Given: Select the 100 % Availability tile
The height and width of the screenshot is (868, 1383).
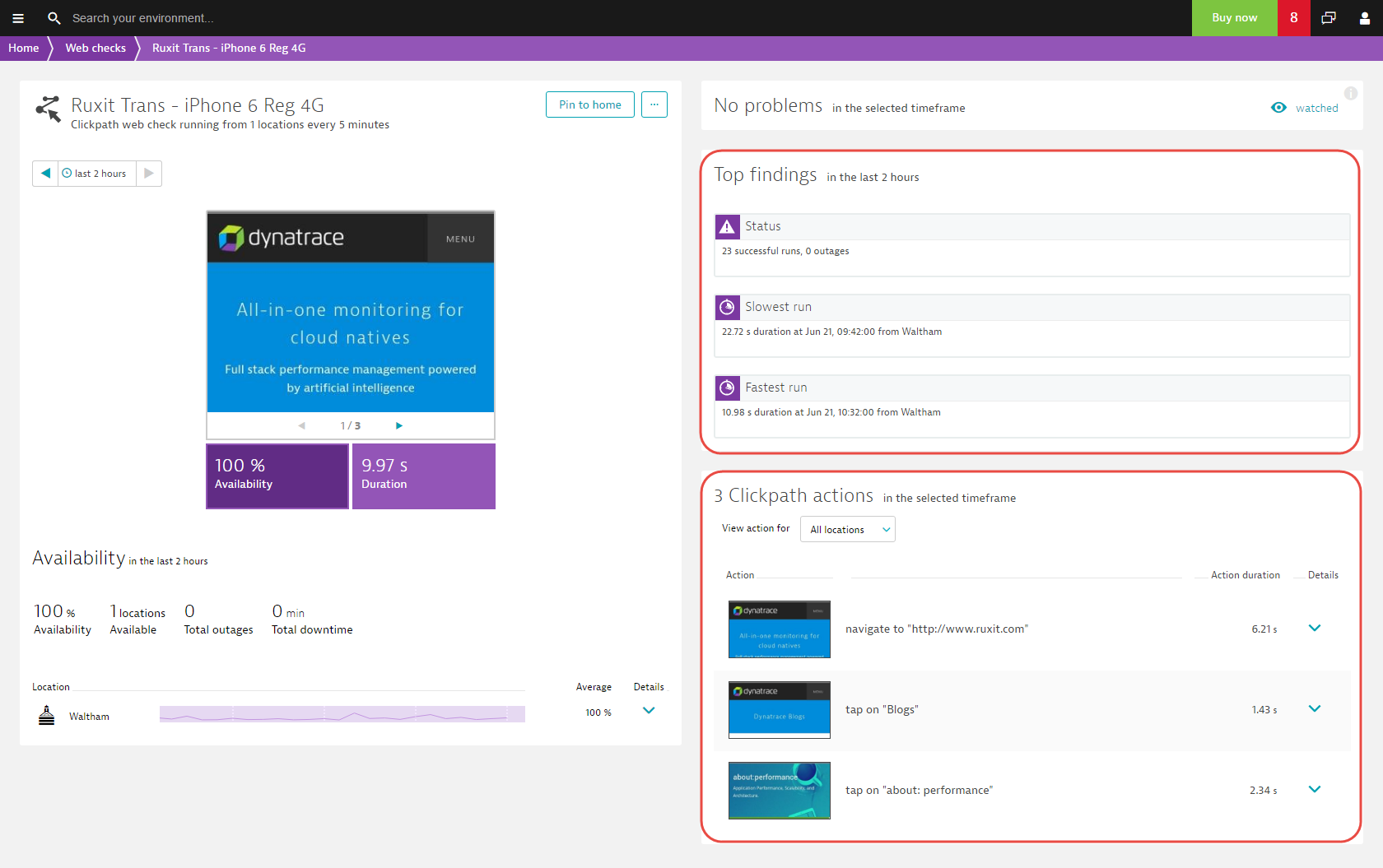Looking at the screenshot, I should 277,476.
